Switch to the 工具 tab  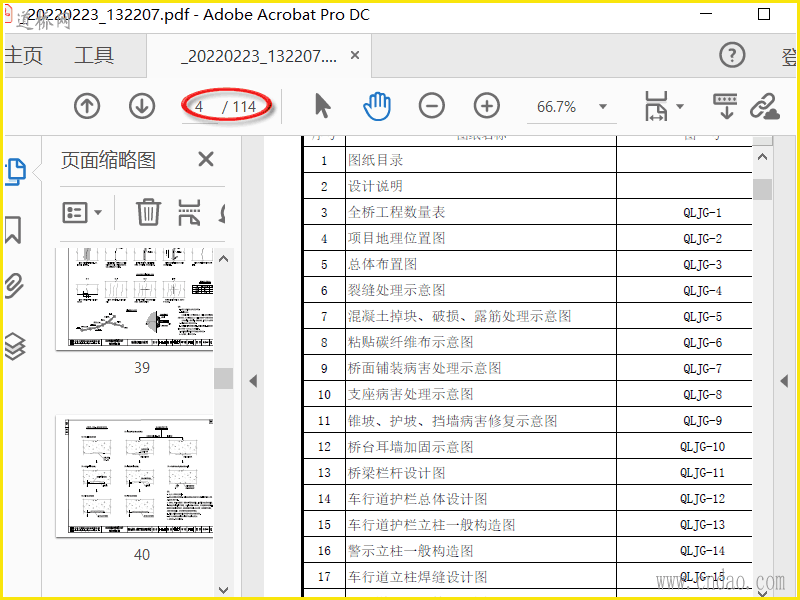click(94, 55)
